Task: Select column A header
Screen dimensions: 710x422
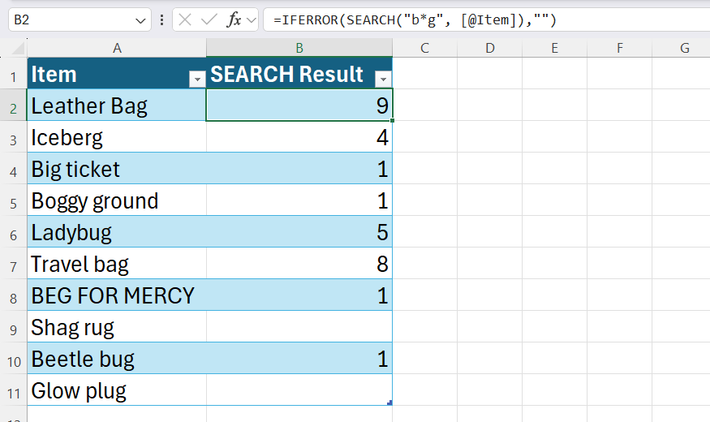Action: tap(117, 48)
